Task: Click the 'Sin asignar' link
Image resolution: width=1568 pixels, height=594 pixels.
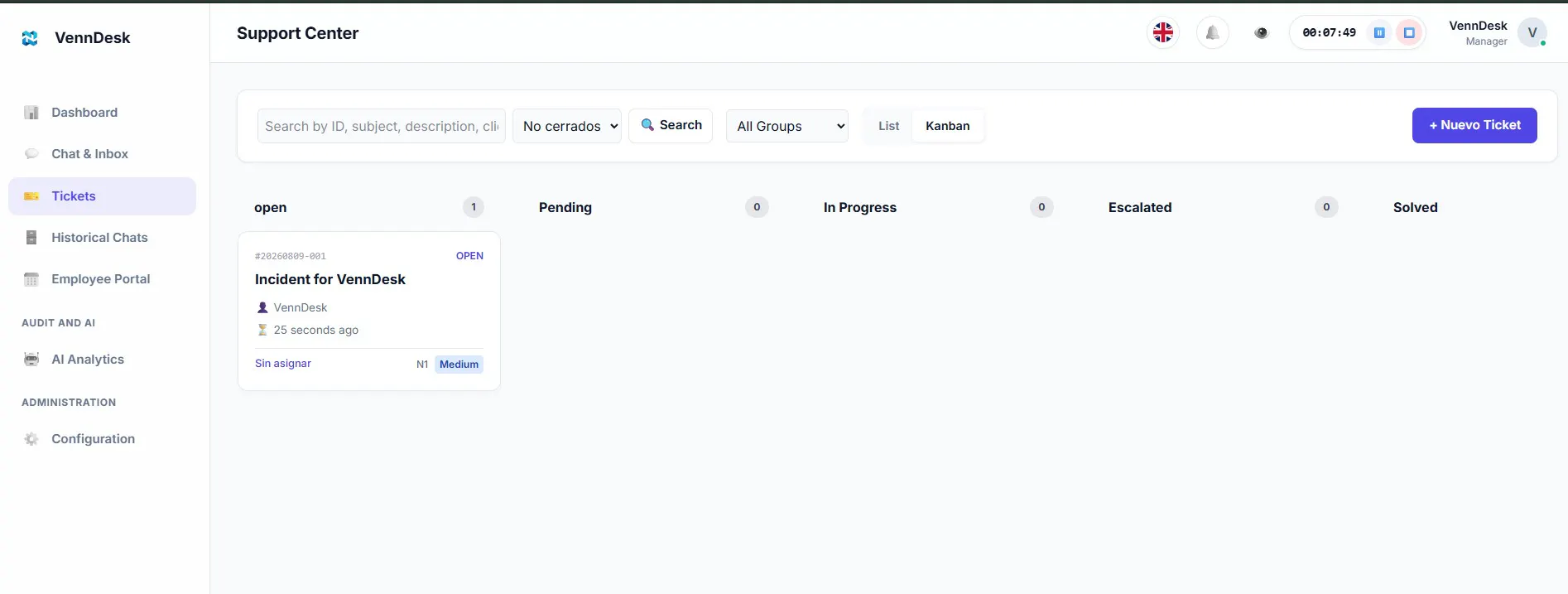Action: [x=283, y=364]
